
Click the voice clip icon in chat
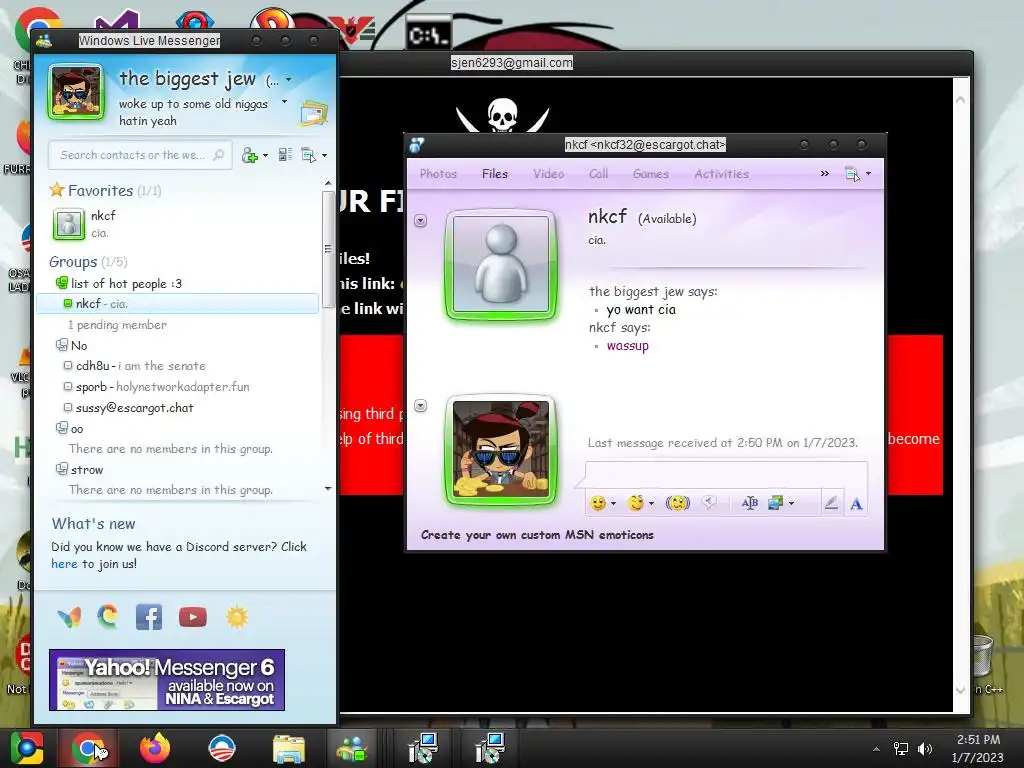coord(709,502)
